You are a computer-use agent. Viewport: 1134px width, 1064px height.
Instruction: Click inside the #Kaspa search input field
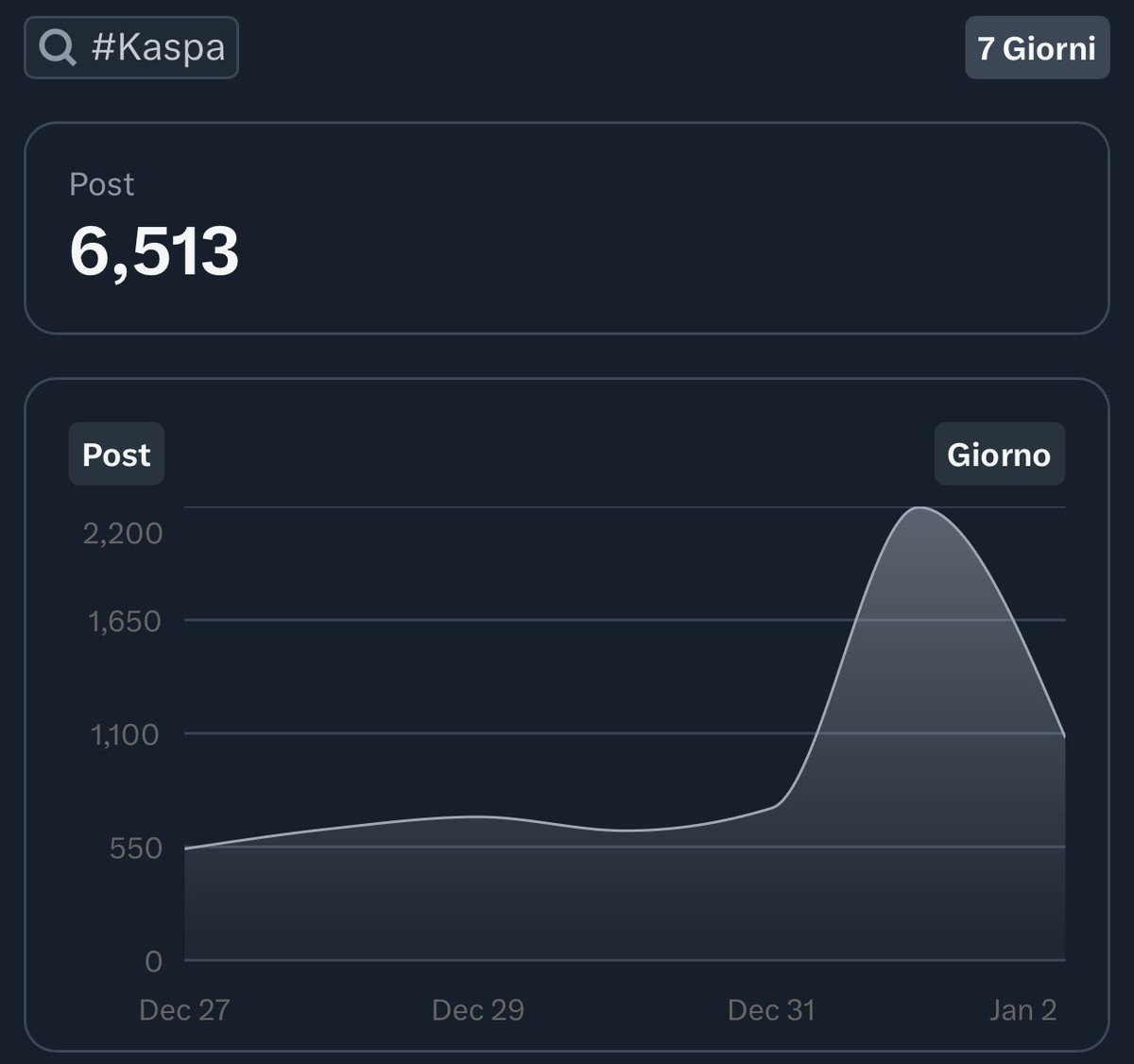132,46
